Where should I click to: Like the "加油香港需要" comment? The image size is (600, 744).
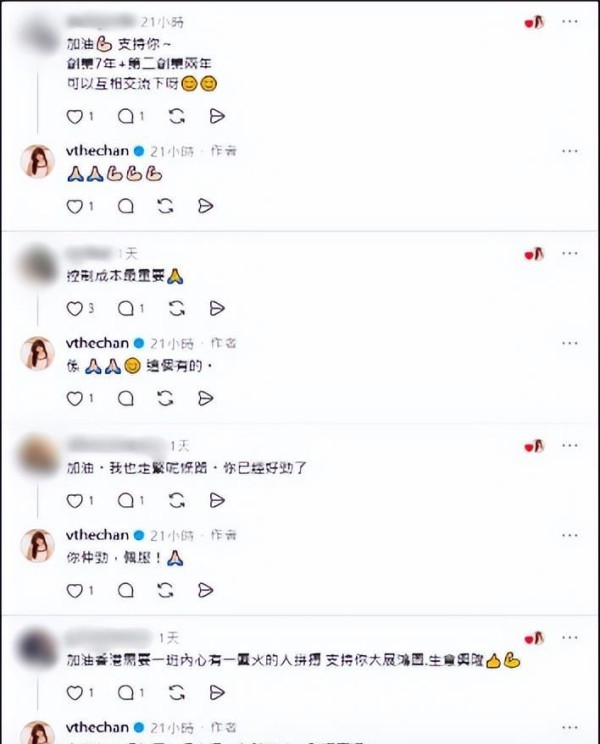point(74,693)
